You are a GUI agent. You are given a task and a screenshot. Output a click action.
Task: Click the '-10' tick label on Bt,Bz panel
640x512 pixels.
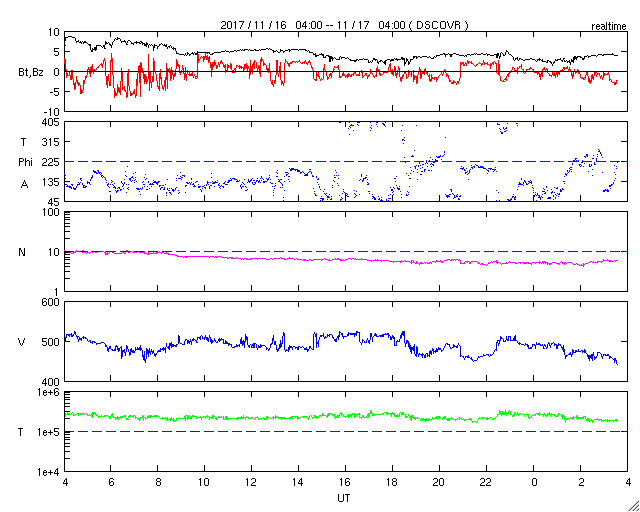[x=53, y=112]
